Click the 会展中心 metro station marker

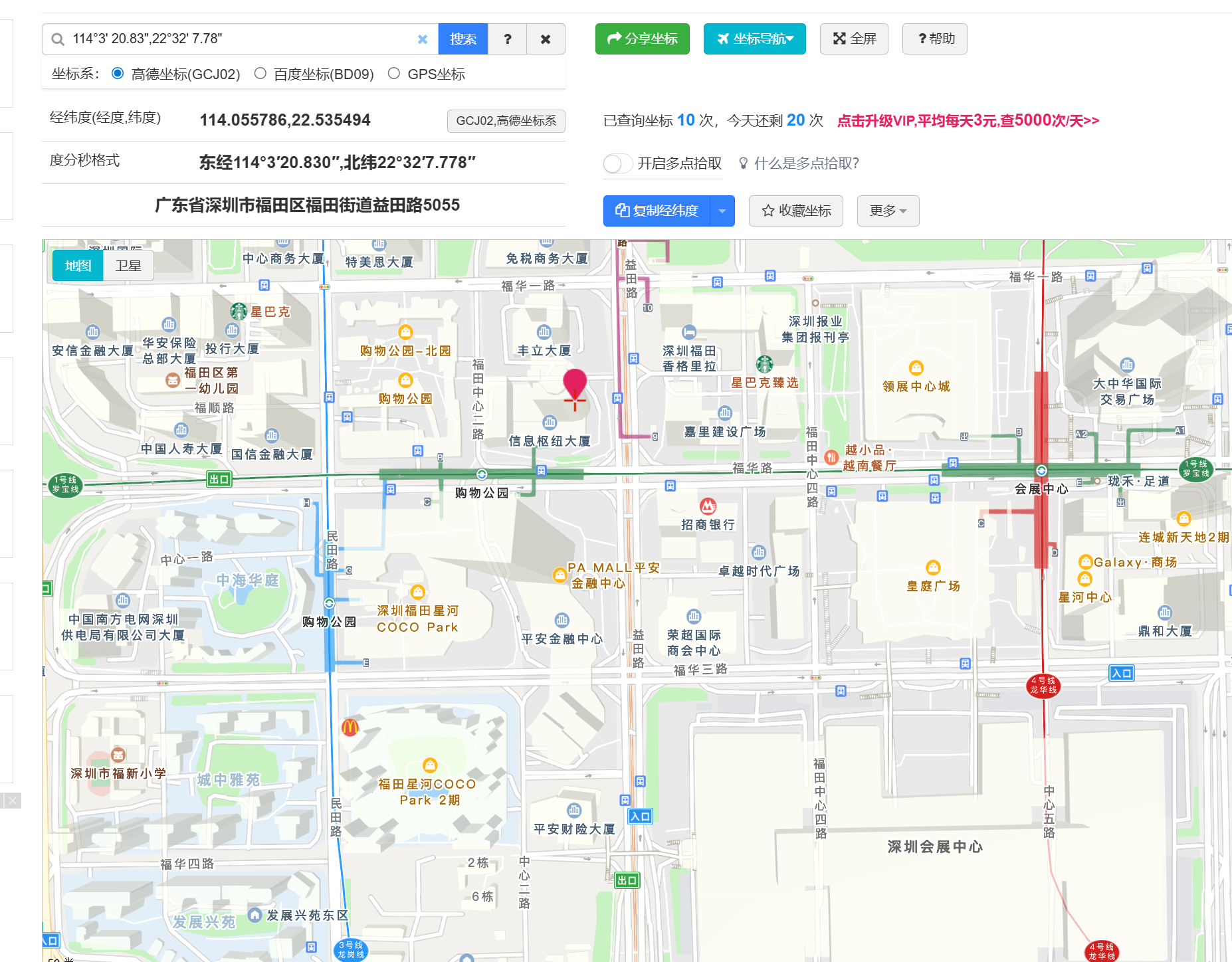point(1041,470)
